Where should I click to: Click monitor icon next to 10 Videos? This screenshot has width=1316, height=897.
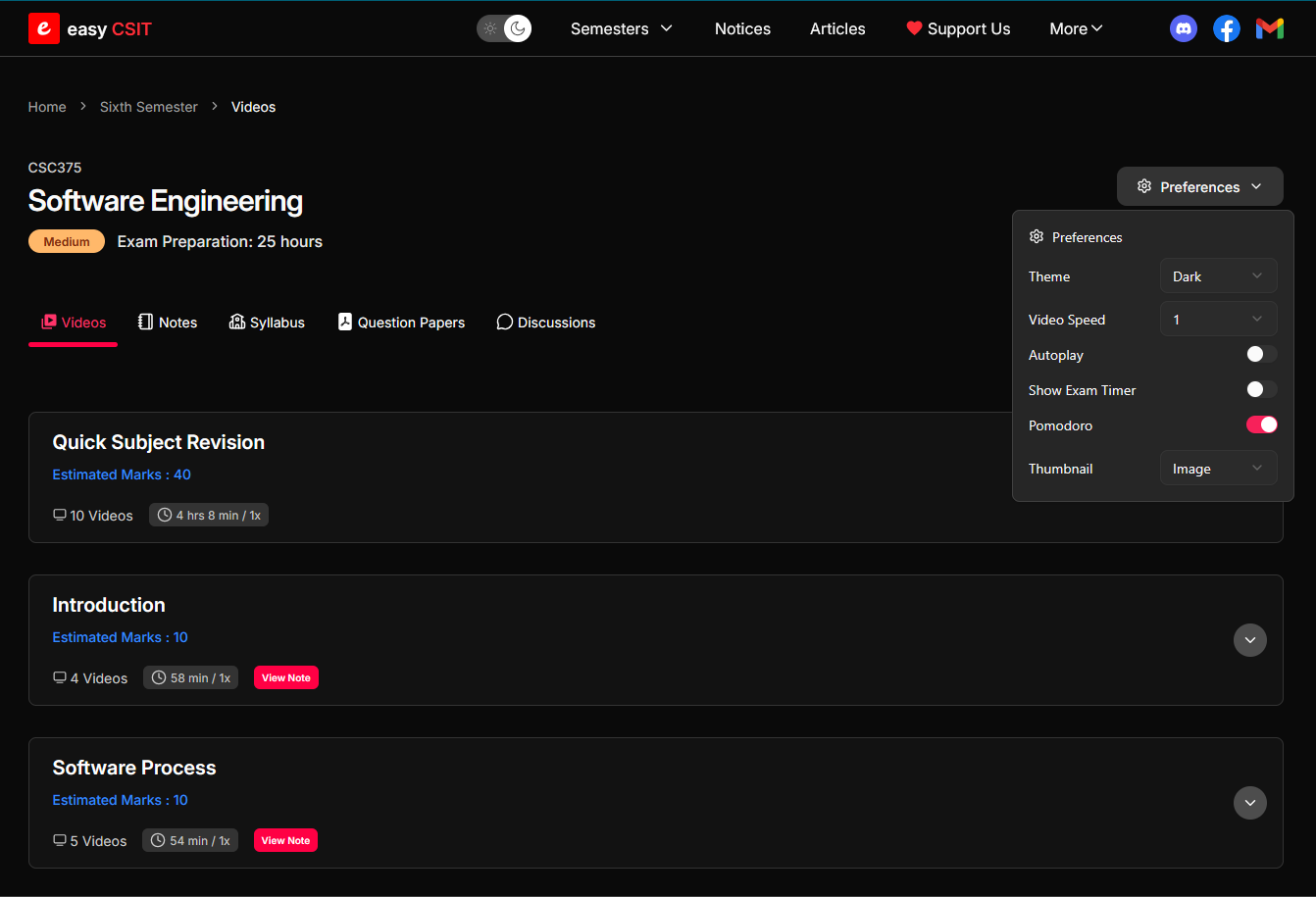[60, 515]
